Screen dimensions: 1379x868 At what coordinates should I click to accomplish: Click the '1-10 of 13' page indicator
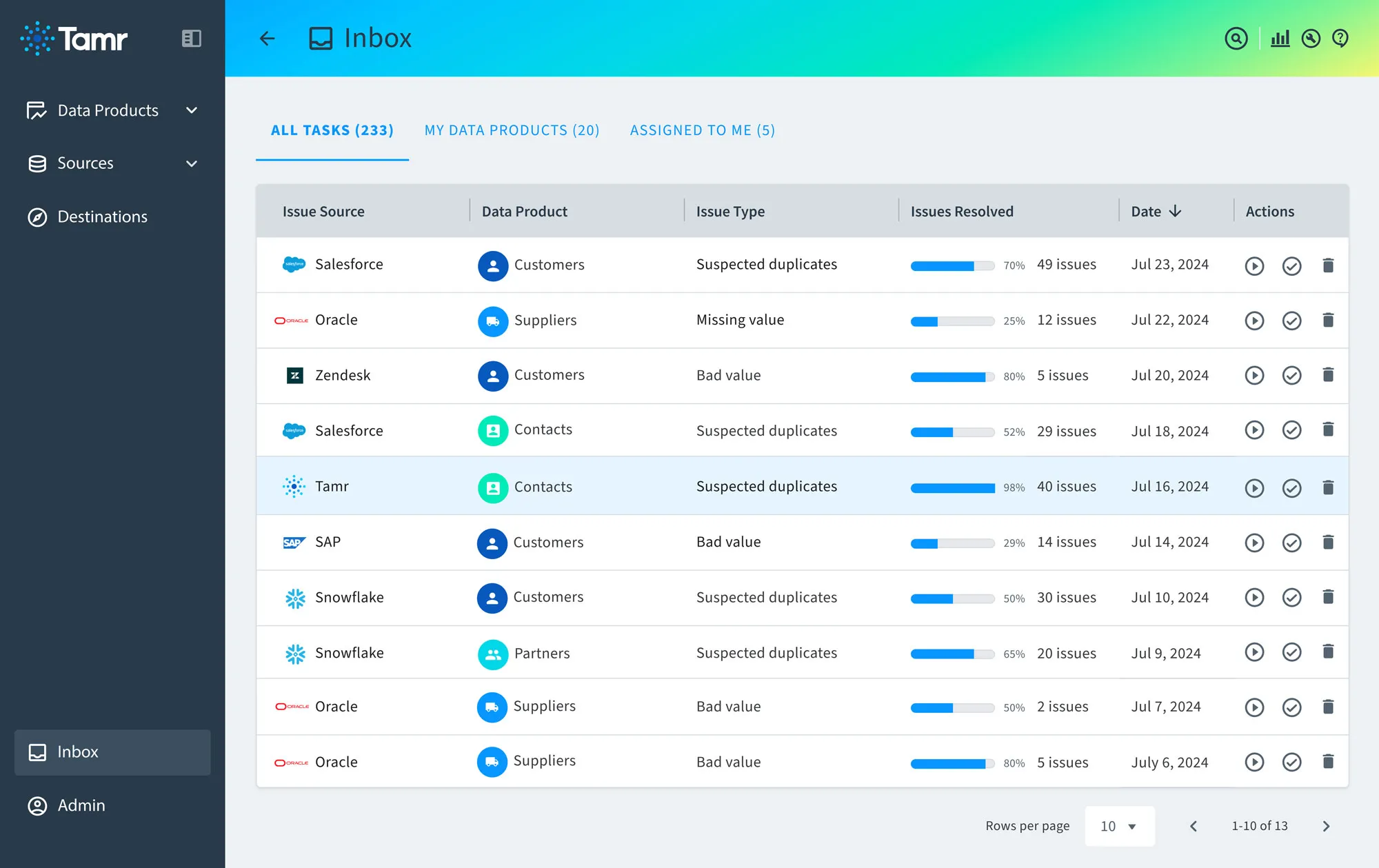coord(1260,826)
